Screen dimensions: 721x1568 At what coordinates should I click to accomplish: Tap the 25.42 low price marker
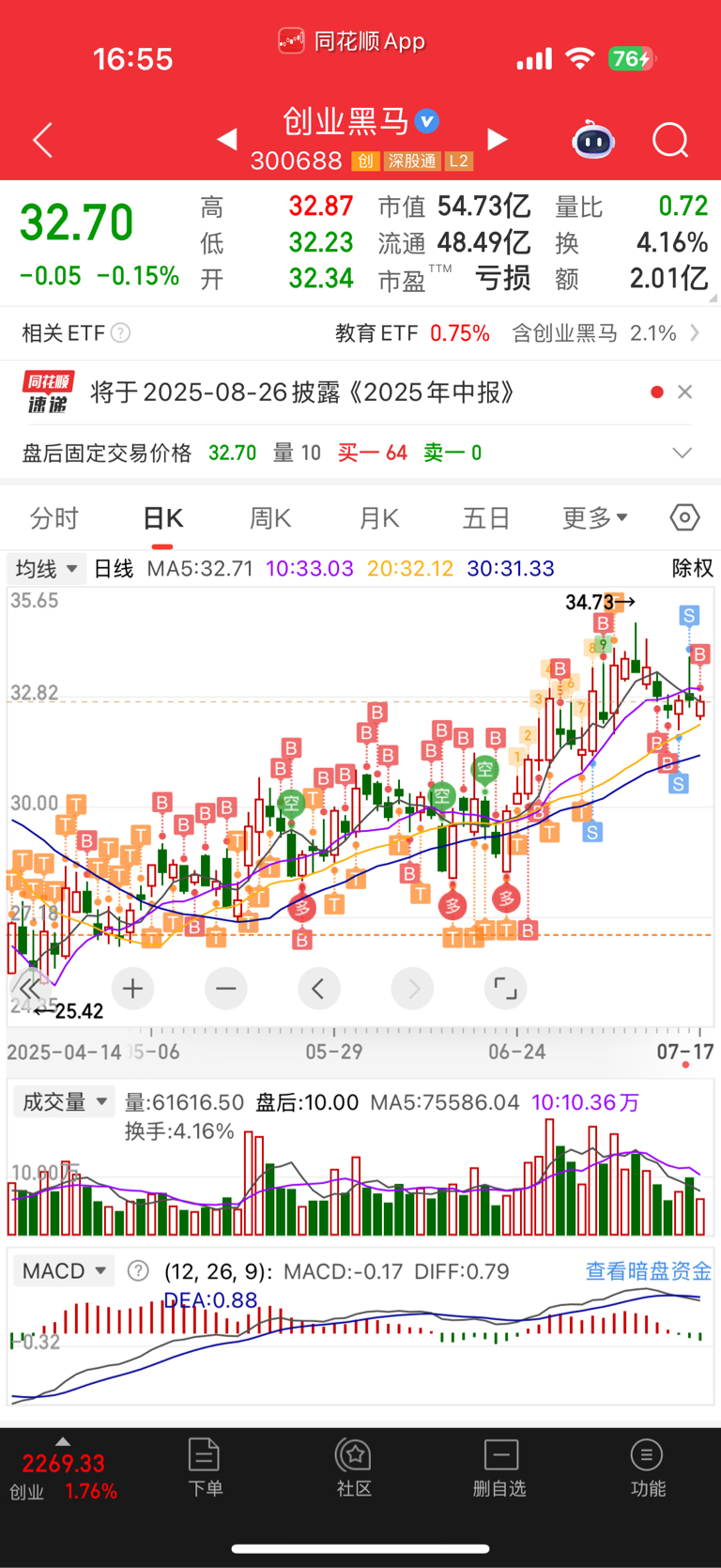point(69,1011)
